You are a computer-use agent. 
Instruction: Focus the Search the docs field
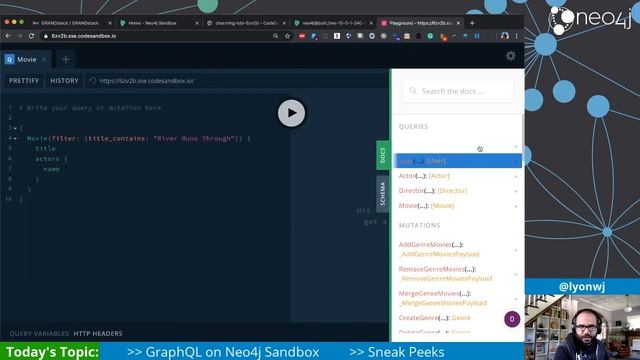tap(458, 91)
